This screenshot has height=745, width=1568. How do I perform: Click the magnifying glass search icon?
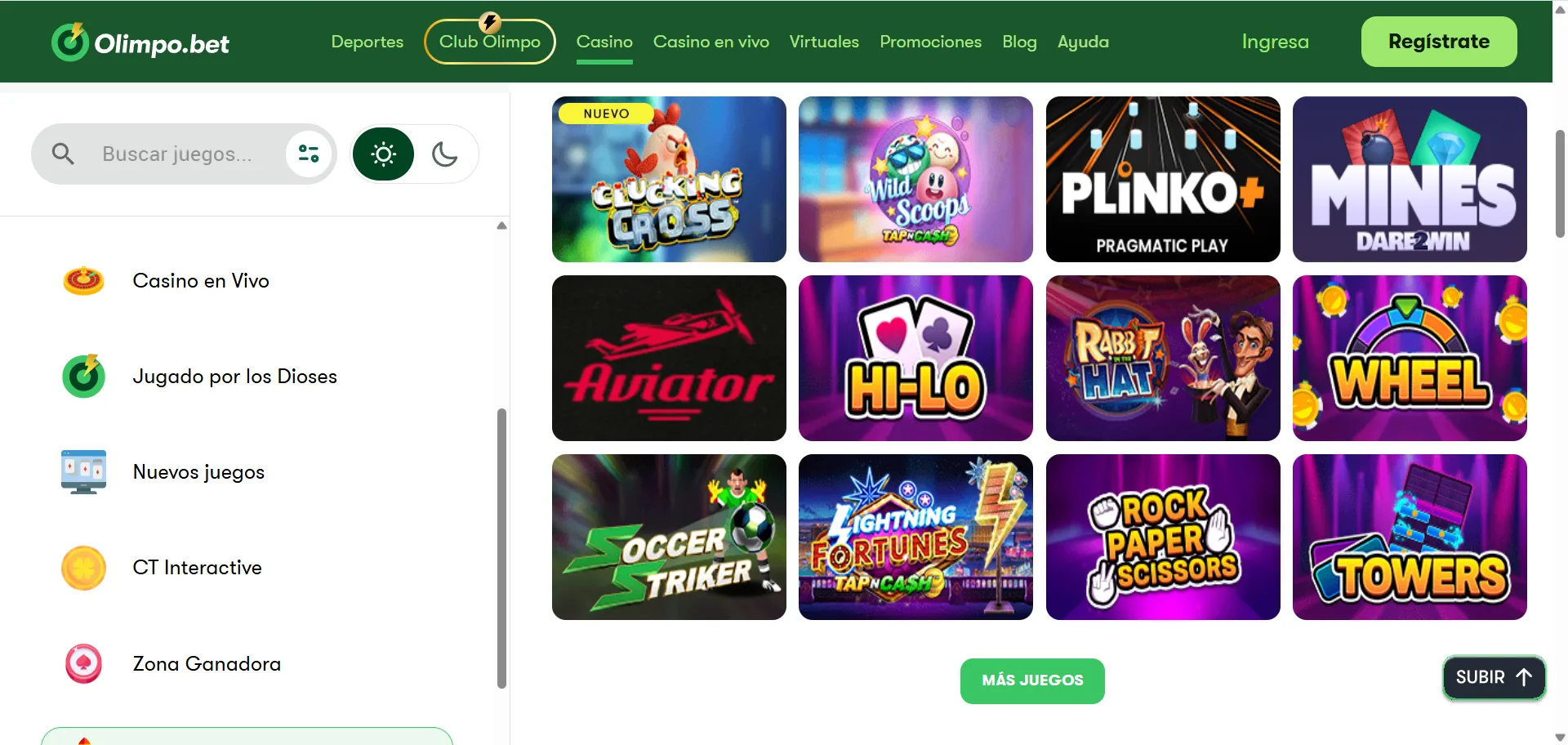(63, 154)
